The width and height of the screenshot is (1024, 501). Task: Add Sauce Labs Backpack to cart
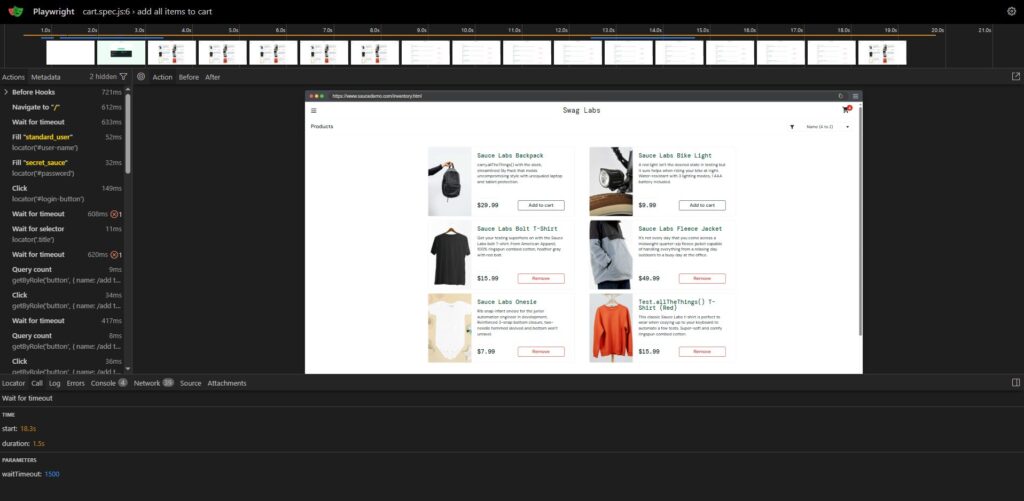[541, 205]
